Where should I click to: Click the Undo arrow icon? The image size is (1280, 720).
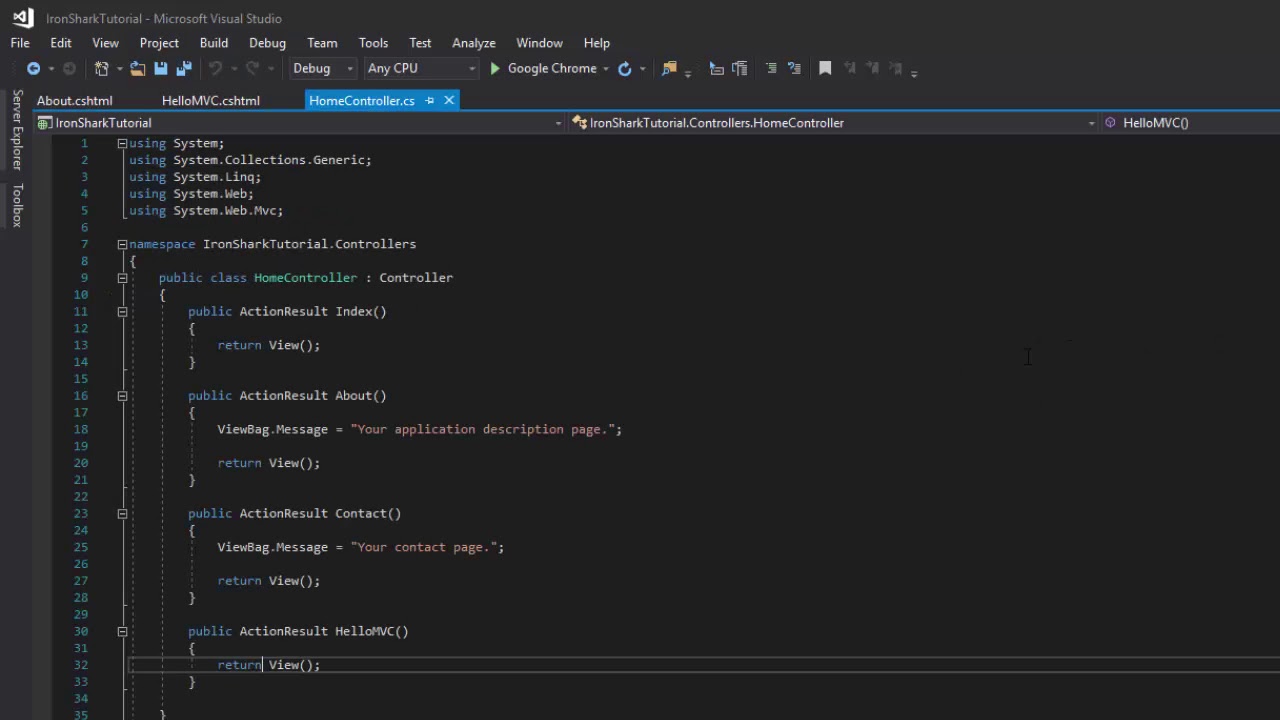click(215, 69)
